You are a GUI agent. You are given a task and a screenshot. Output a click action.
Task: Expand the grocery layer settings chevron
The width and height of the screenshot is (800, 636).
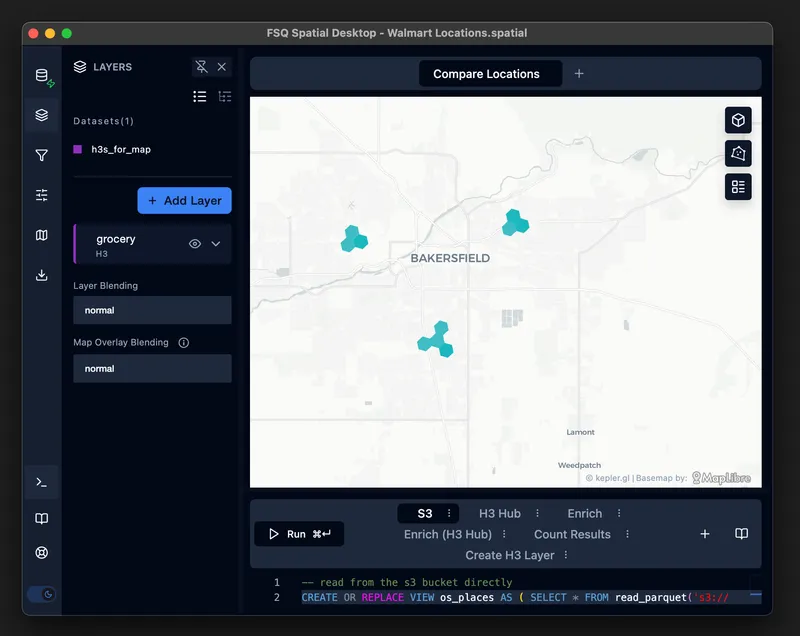coord(216,244)
